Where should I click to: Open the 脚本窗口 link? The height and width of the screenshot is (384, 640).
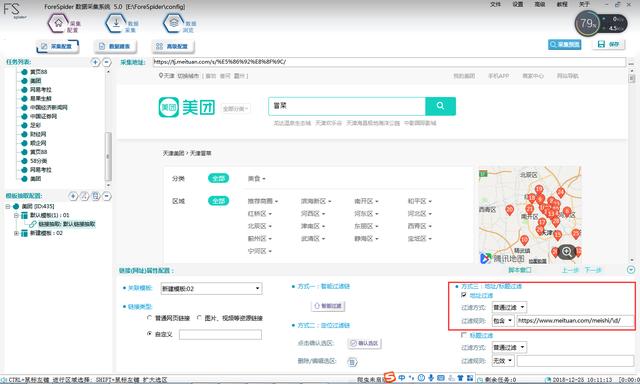[519, 270]
